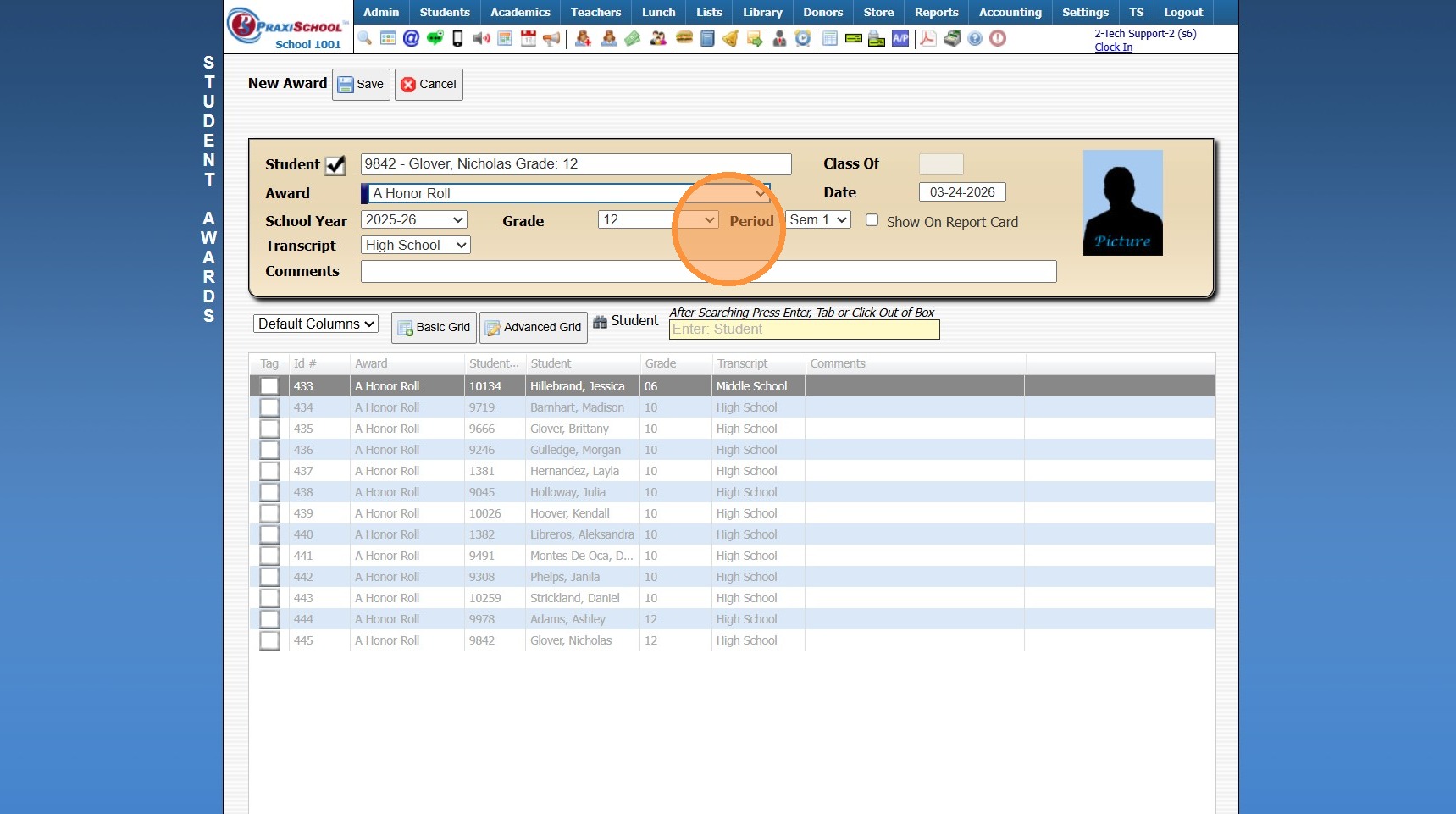
Task: Check the tag box for Adams, Ashley
Action: click(269, 619)
